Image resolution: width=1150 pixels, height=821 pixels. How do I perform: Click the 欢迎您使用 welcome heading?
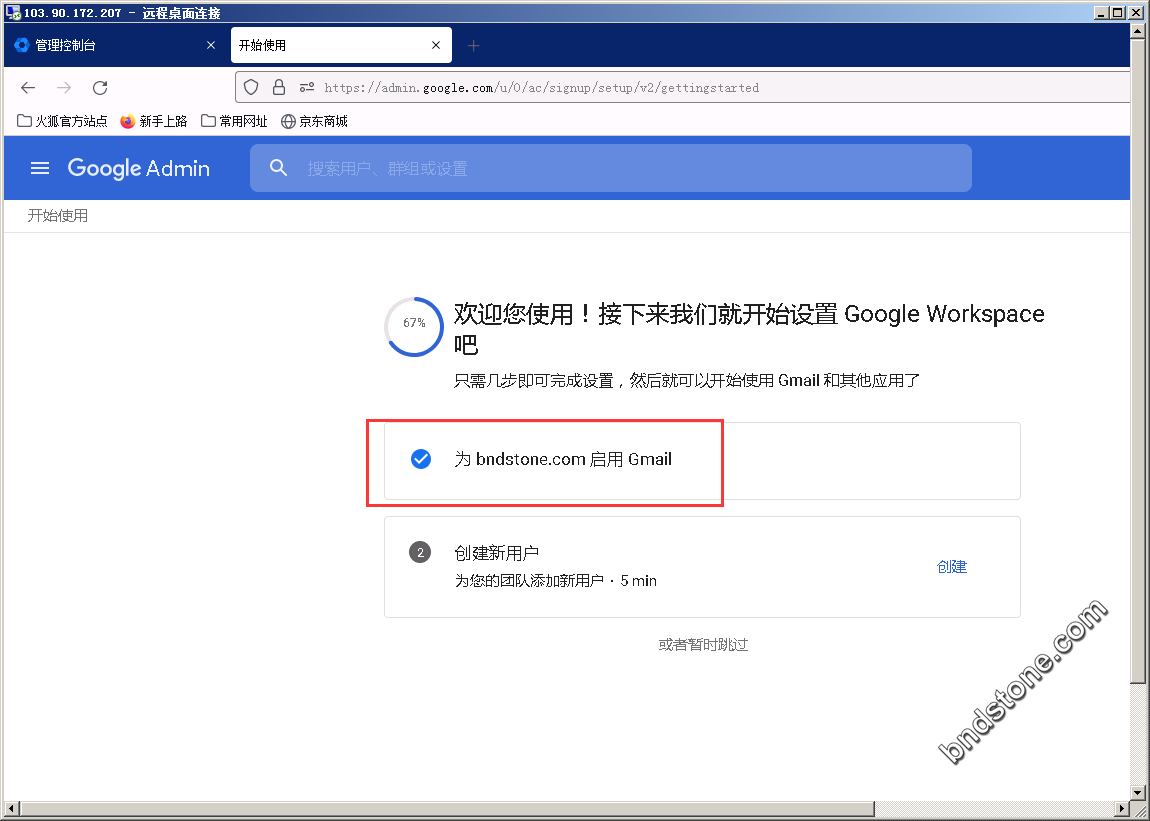point(749,329)
